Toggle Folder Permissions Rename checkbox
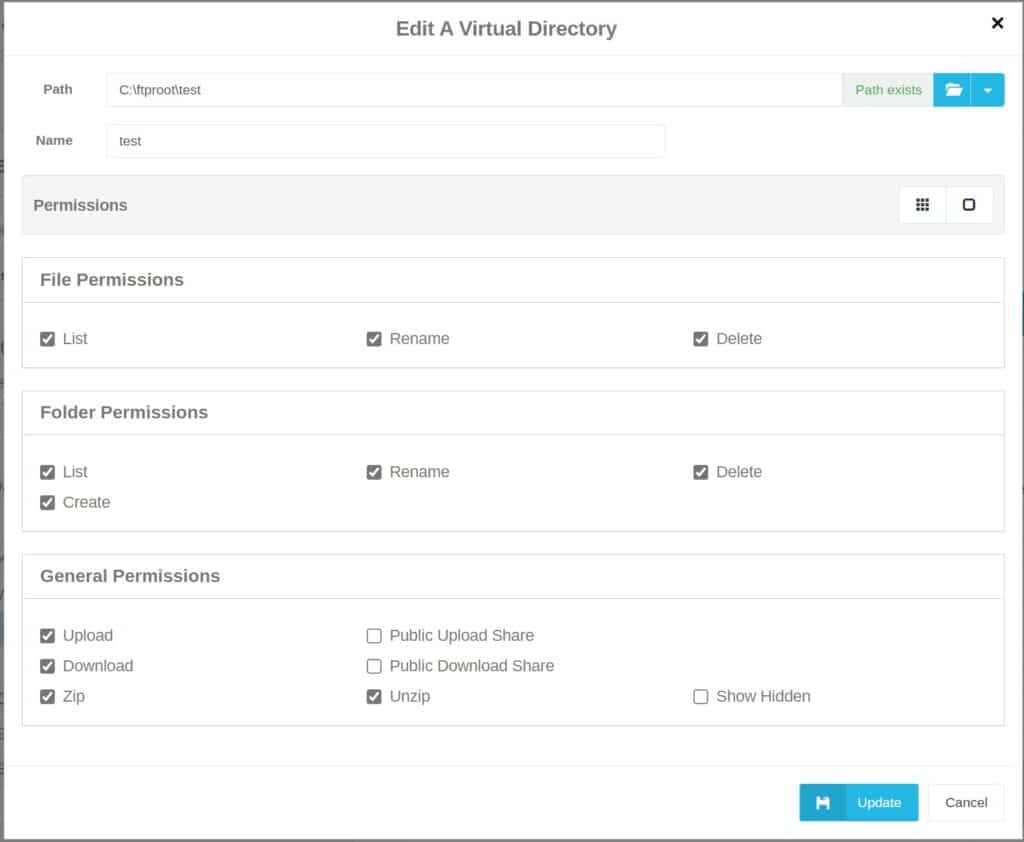1024x842 pixels. [x=374, y=472]
